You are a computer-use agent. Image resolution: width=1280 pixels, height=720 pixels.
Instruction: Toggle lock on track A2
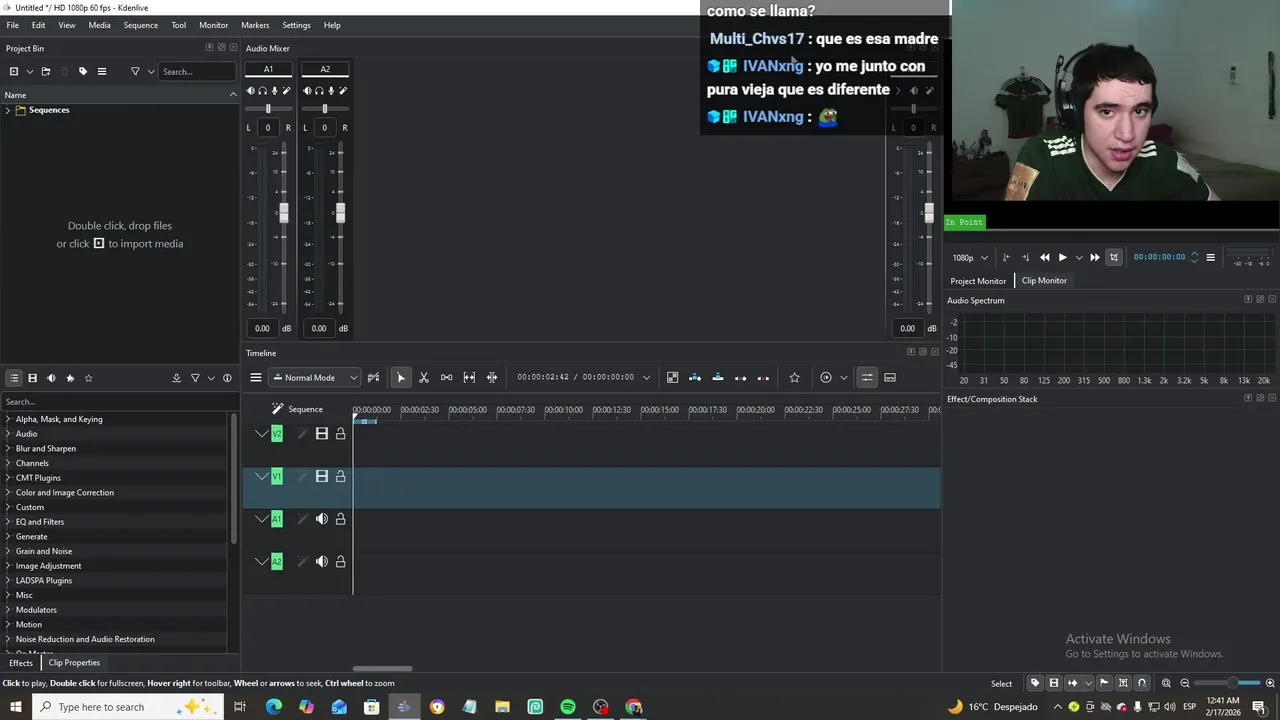pos(340,562)
